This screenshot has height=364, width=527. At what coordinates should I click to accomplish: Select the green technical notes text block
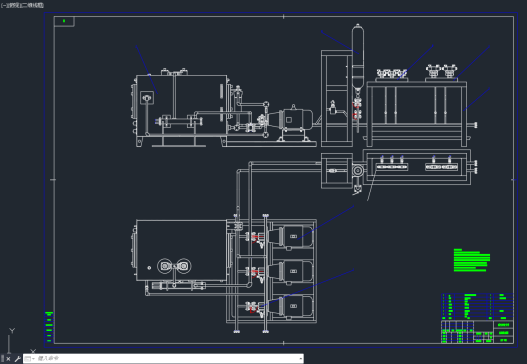tap(472, 260)
